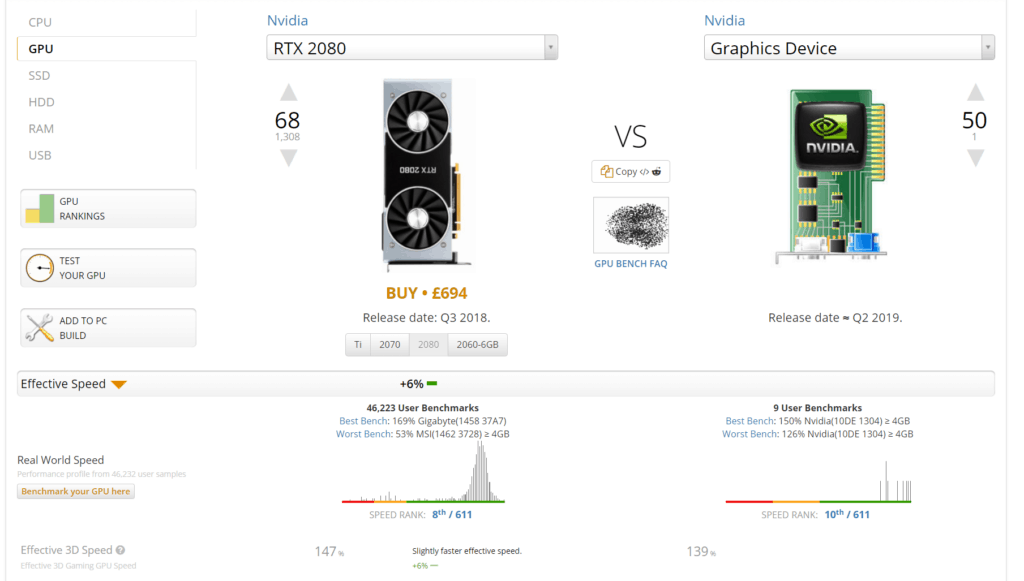Switch to the CPU category
Image resolution: width=1024 pixels, height=581 pixels.
pos(40,22)
